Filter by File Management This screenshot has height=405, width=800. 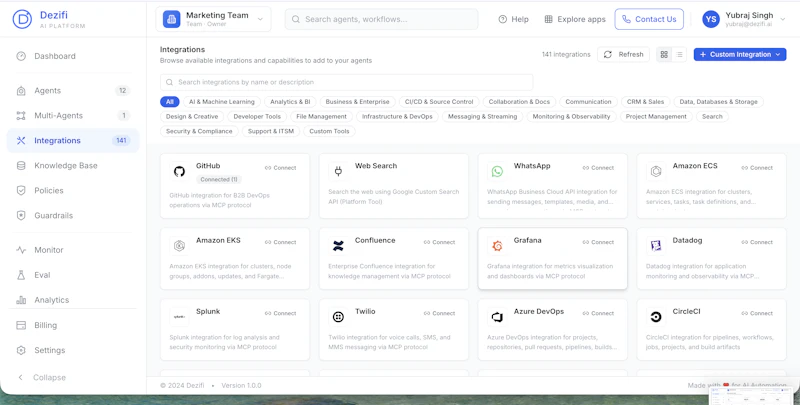coord(321,116)
